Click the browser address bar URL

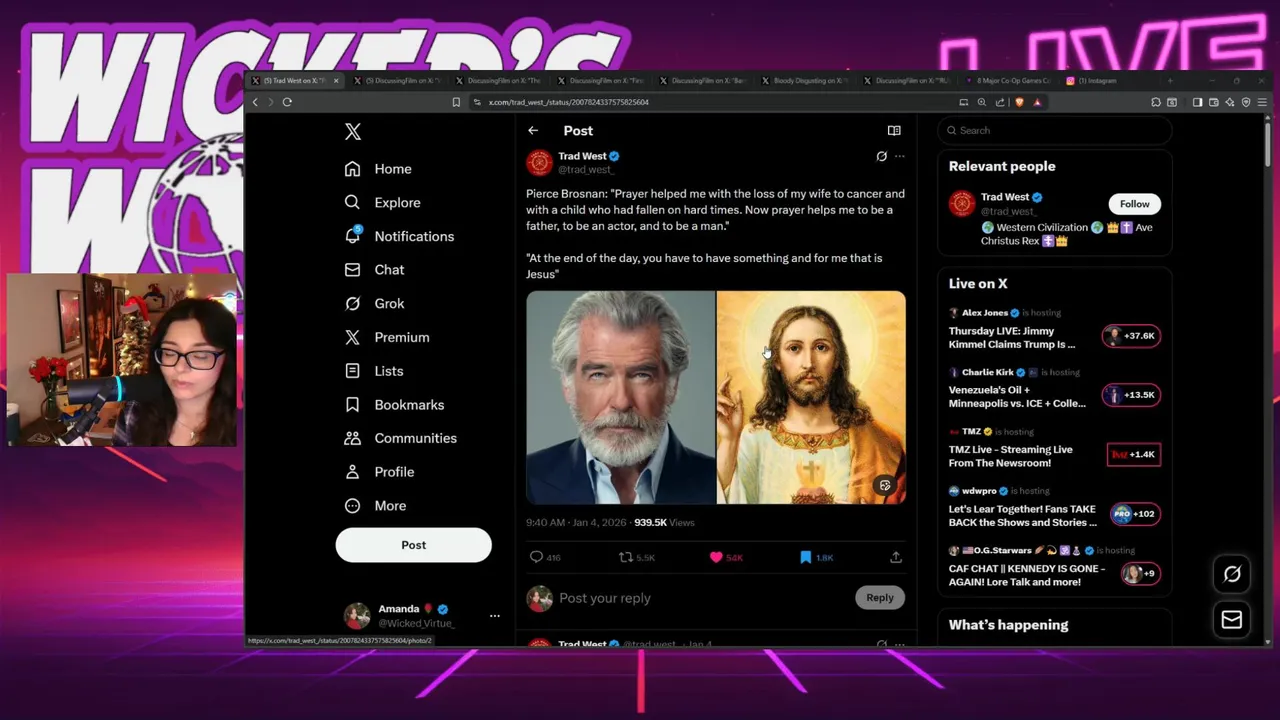point(568,102)
